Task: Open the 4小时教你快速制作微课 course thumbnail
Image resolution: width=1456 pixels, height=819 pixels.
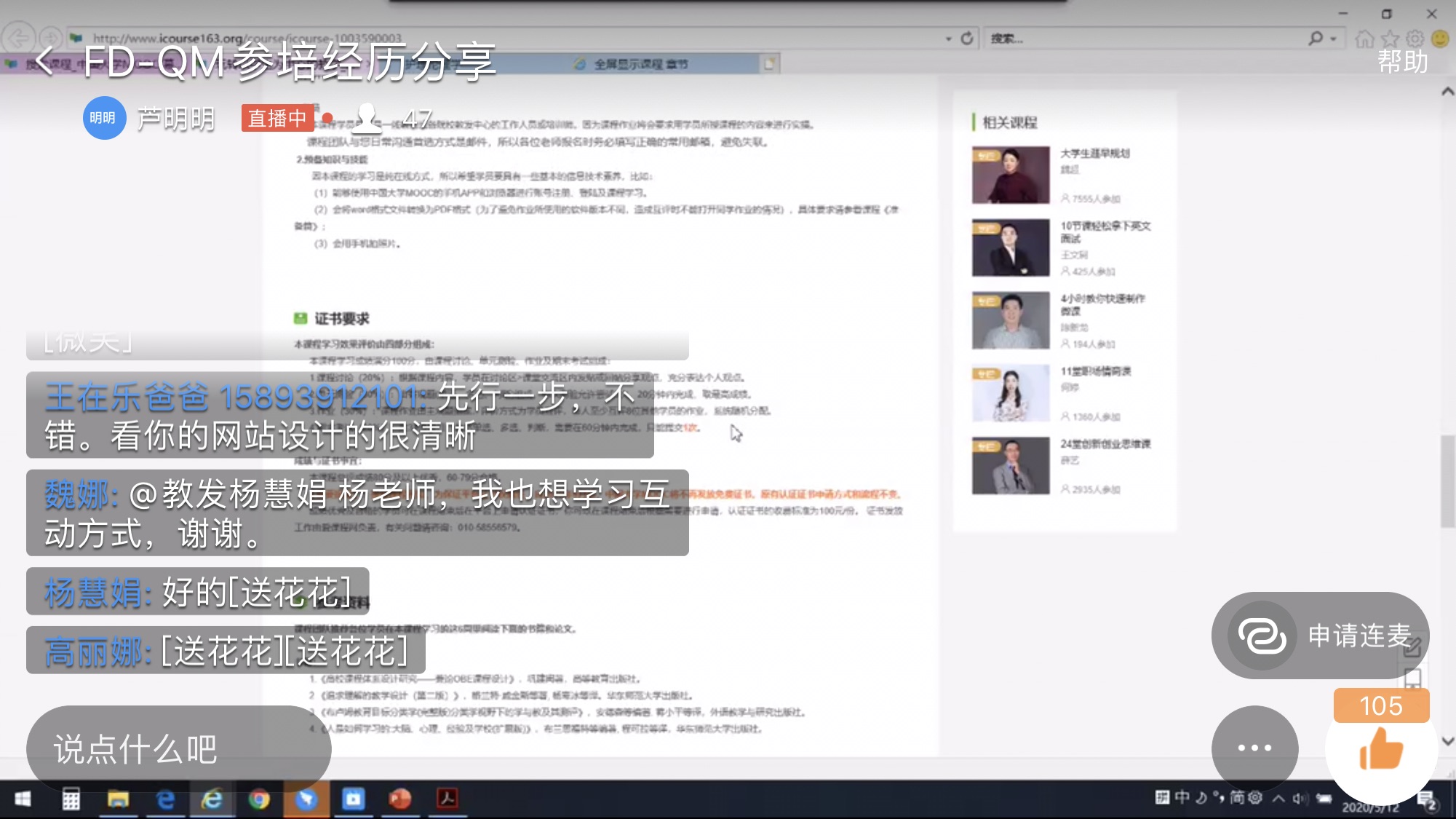Action: pos(1011,320)
